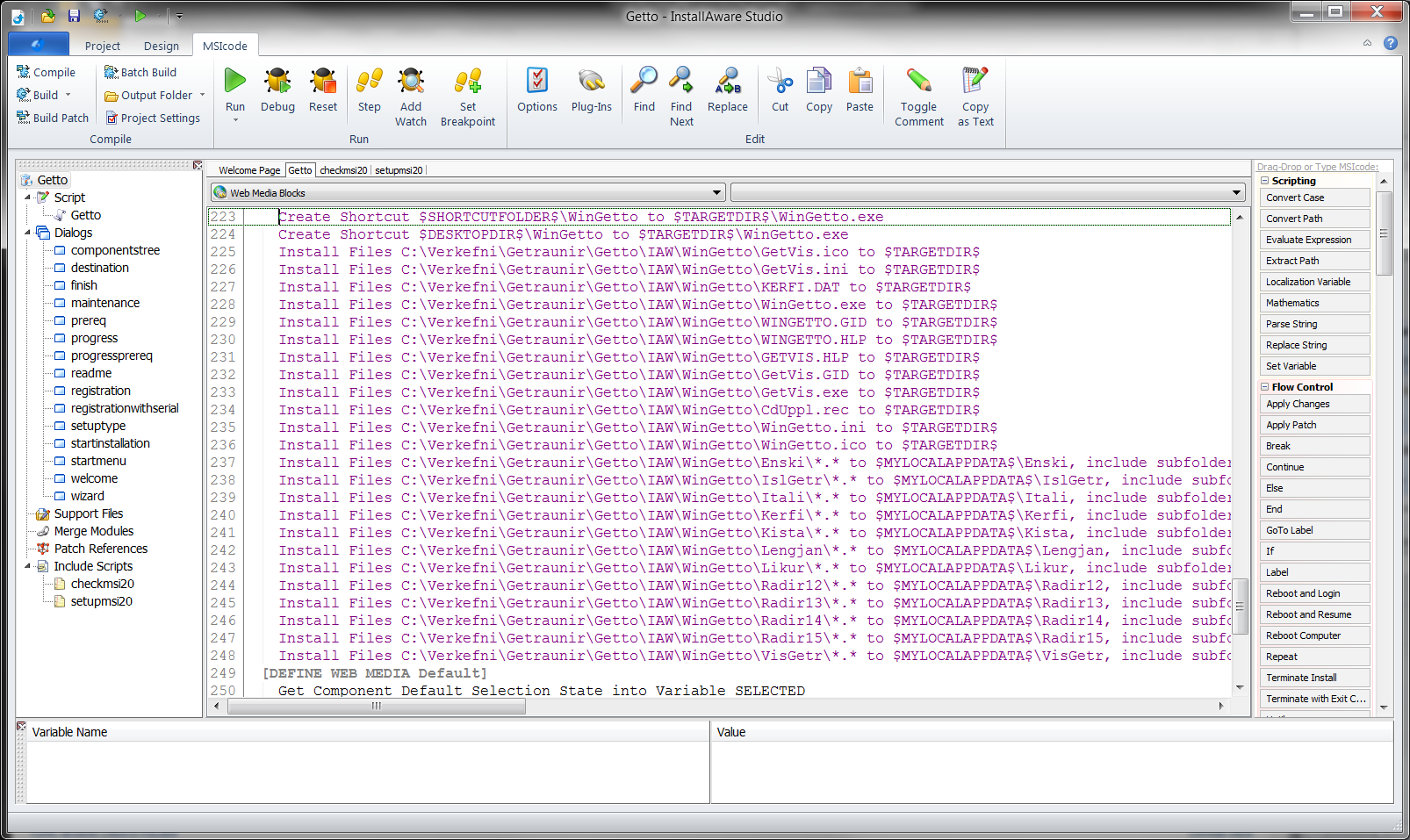Viewport: 1410px width, 840px height.
Task: Open the Output Folder dropdown arrow
Action: click(203, 95)
